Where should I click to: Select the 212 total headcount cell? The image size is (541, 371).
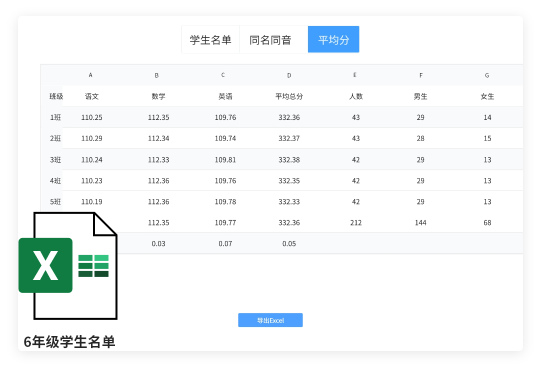[356, 223]
